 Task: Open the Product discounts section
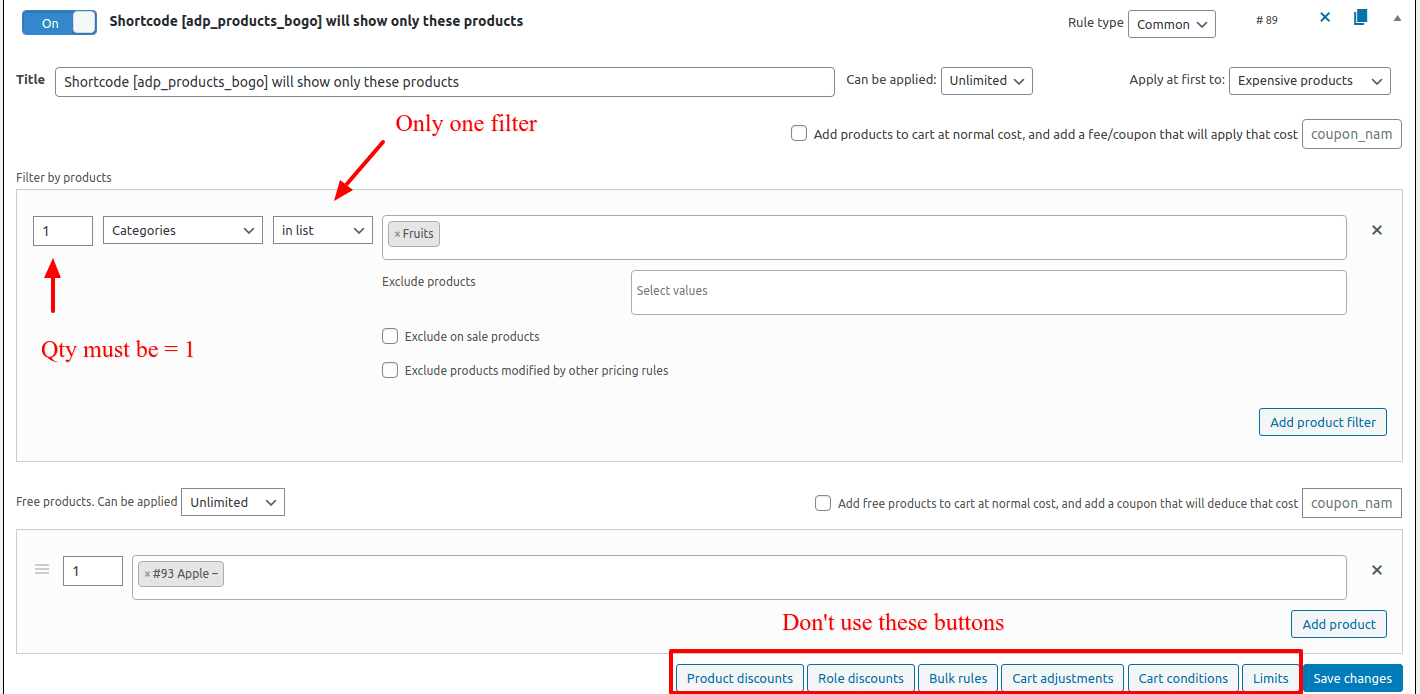[740, 678]
